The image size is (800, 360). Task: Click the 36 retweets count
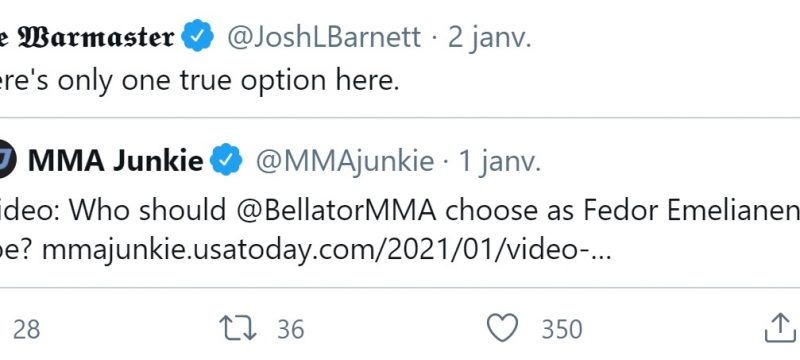click(291, 329)
